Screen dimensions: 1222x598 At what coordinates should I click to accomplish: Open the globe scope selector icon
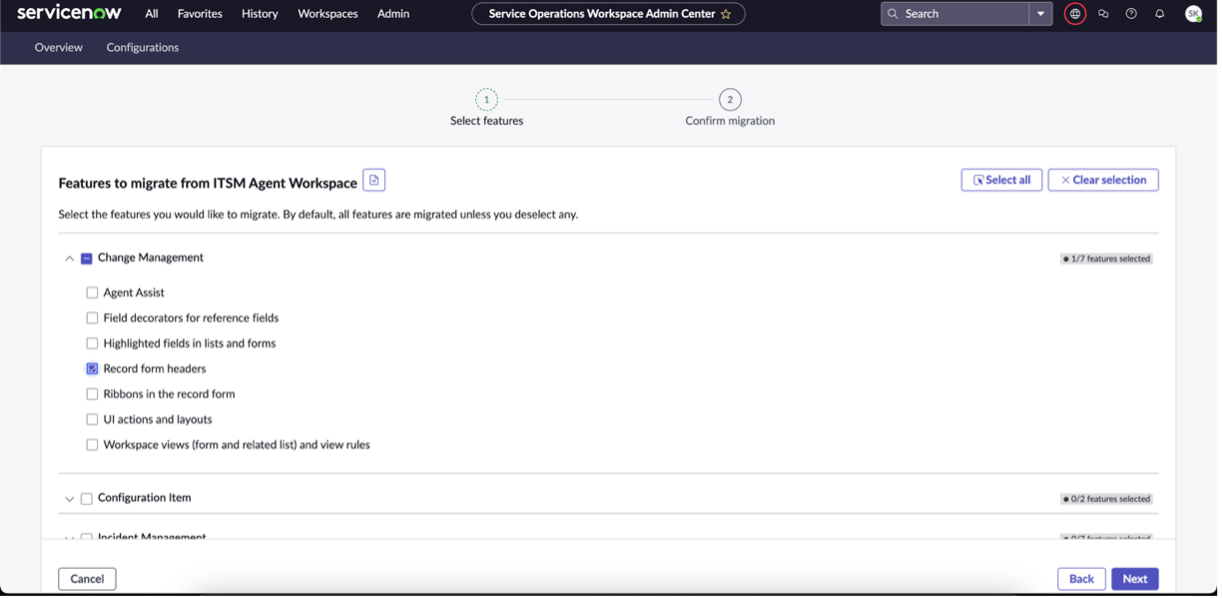click(1075, 14)
